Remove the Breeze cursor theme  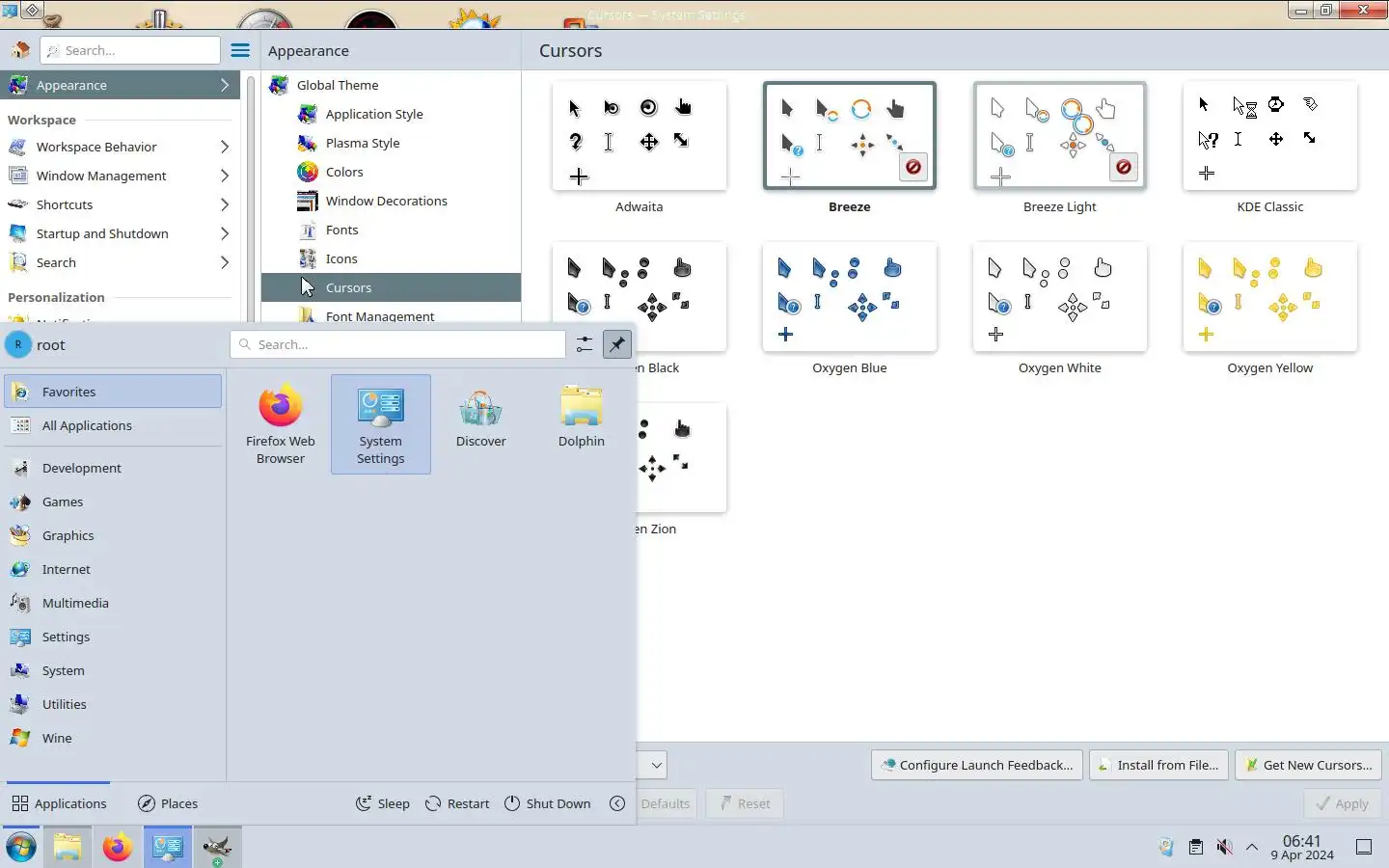(x=912, y=167)
